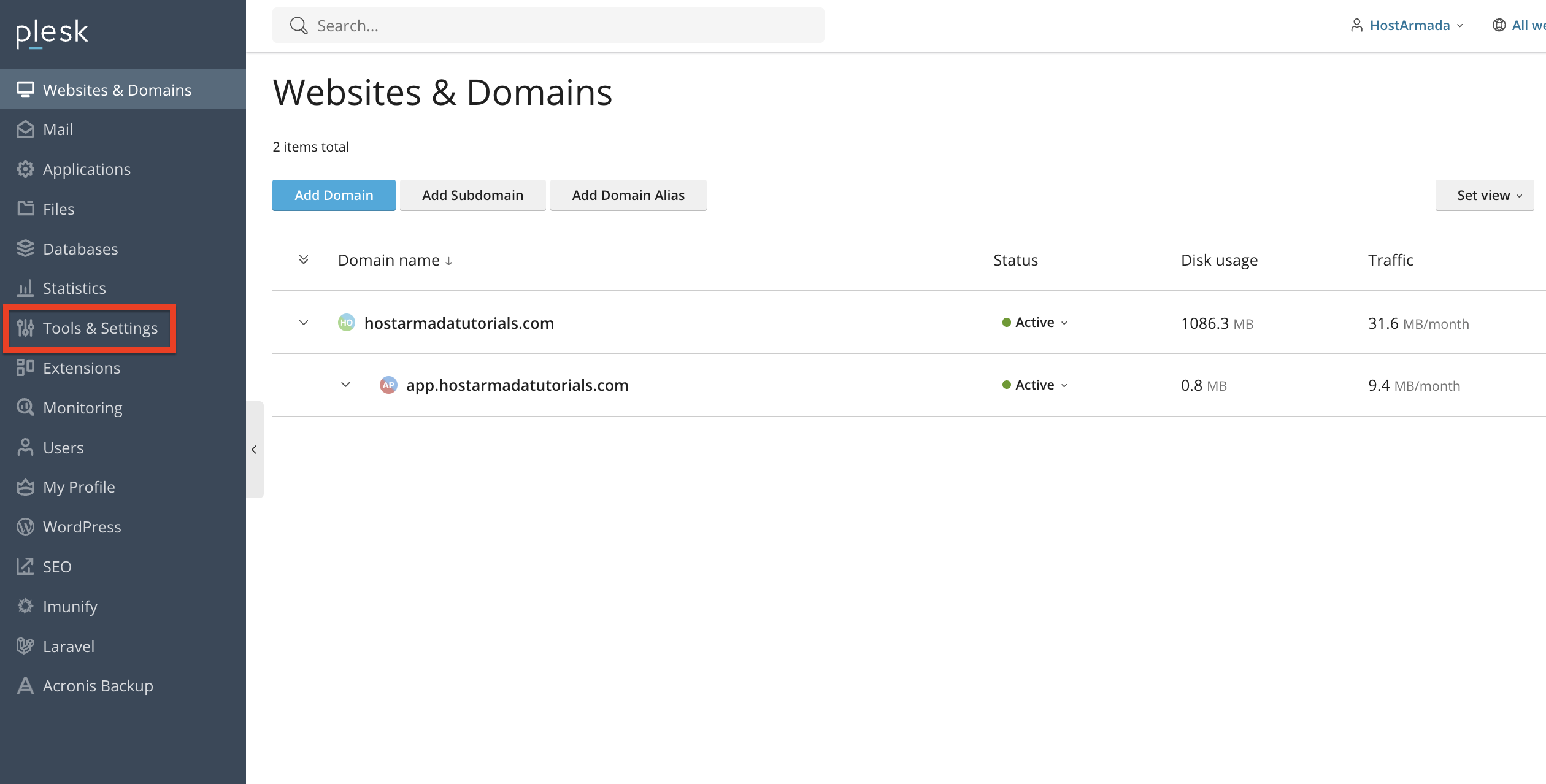Select Tools & Settings in the sidebar
This screenshot has height=784, width=1546.
(90, 328)
